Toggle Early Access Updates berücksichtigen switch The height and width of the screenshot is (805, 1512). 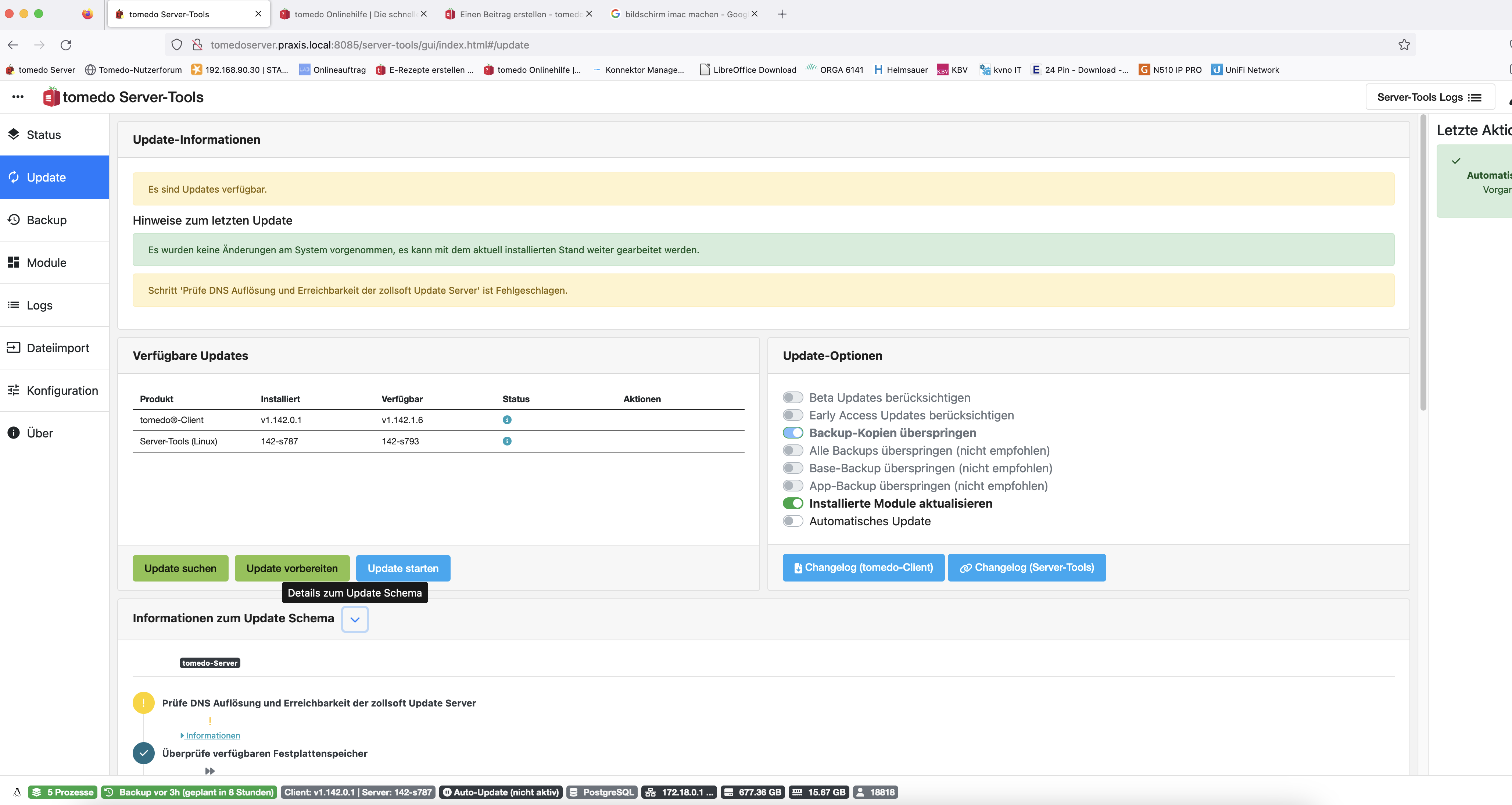pyautogui.click(x=792, y=415)
